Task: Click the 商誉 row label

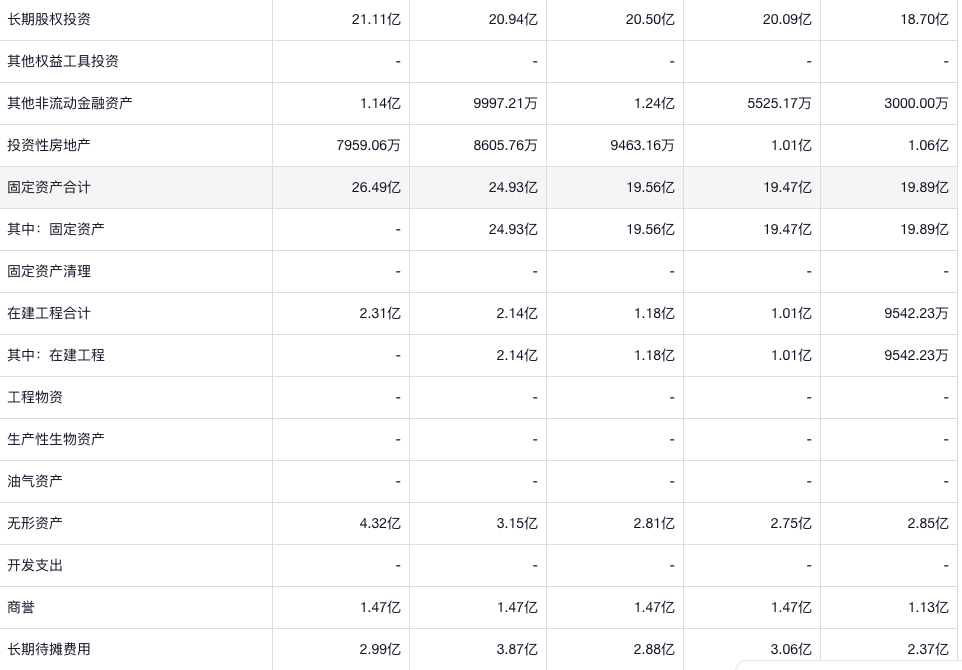Action: click(21, 607)
